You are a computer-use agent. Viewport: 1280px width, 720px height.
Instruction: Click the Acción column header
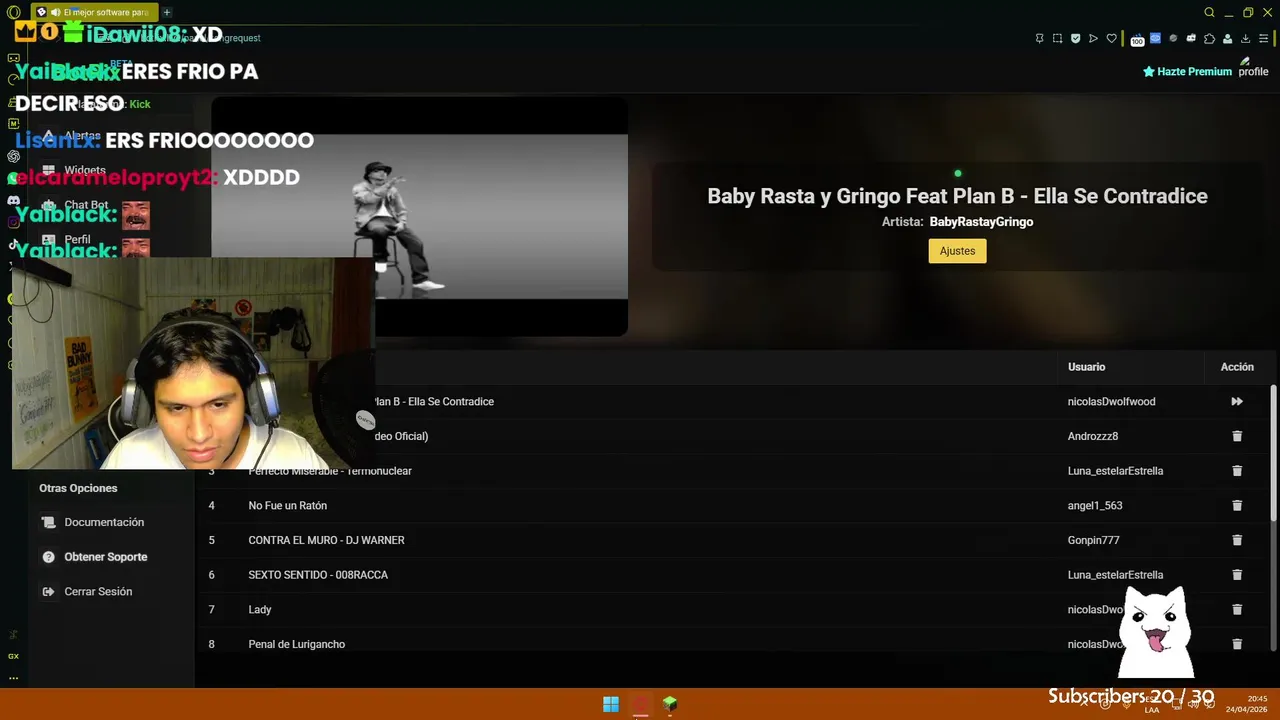pos(1237,367)
